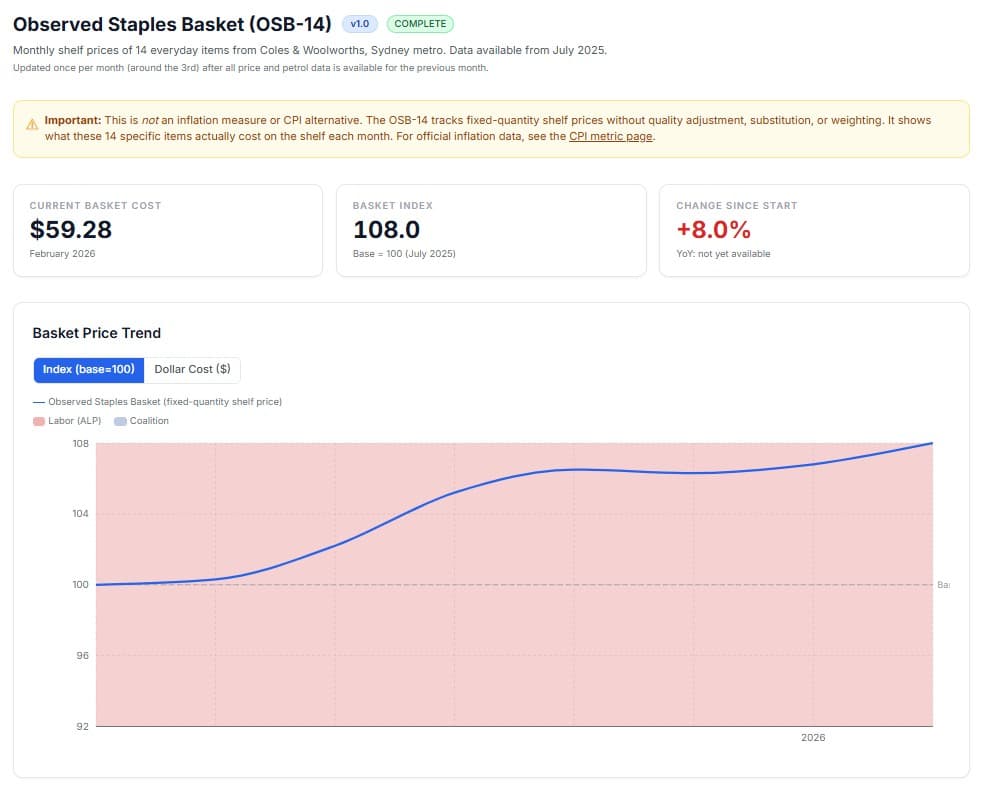Click the 2026 label on the x-axis
Screen dimensions: 1004x786
pos(813,738)
